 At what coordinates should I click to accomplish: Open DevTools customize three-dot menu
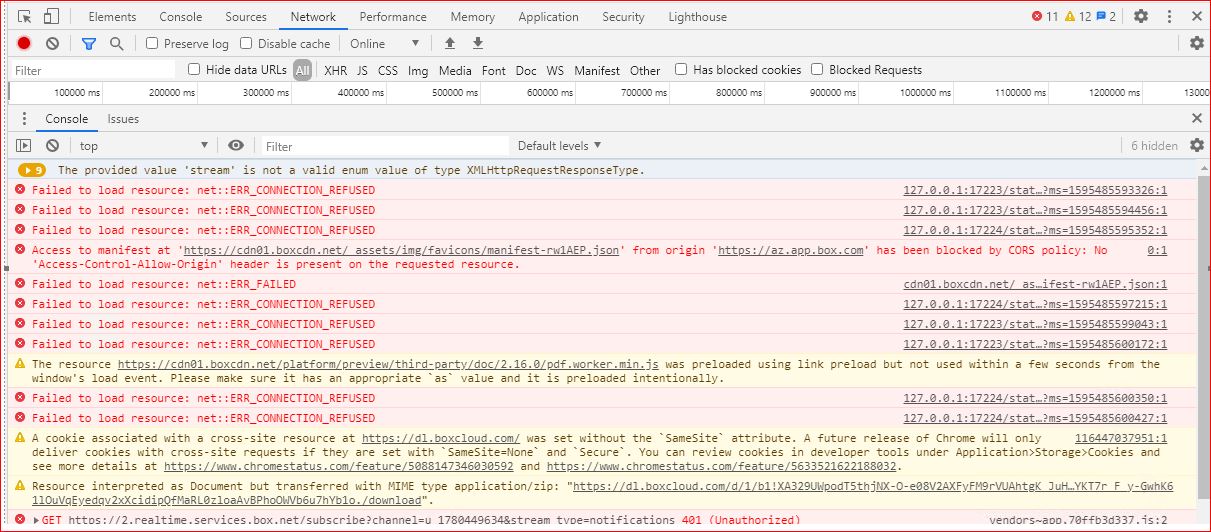(1170, 16)
